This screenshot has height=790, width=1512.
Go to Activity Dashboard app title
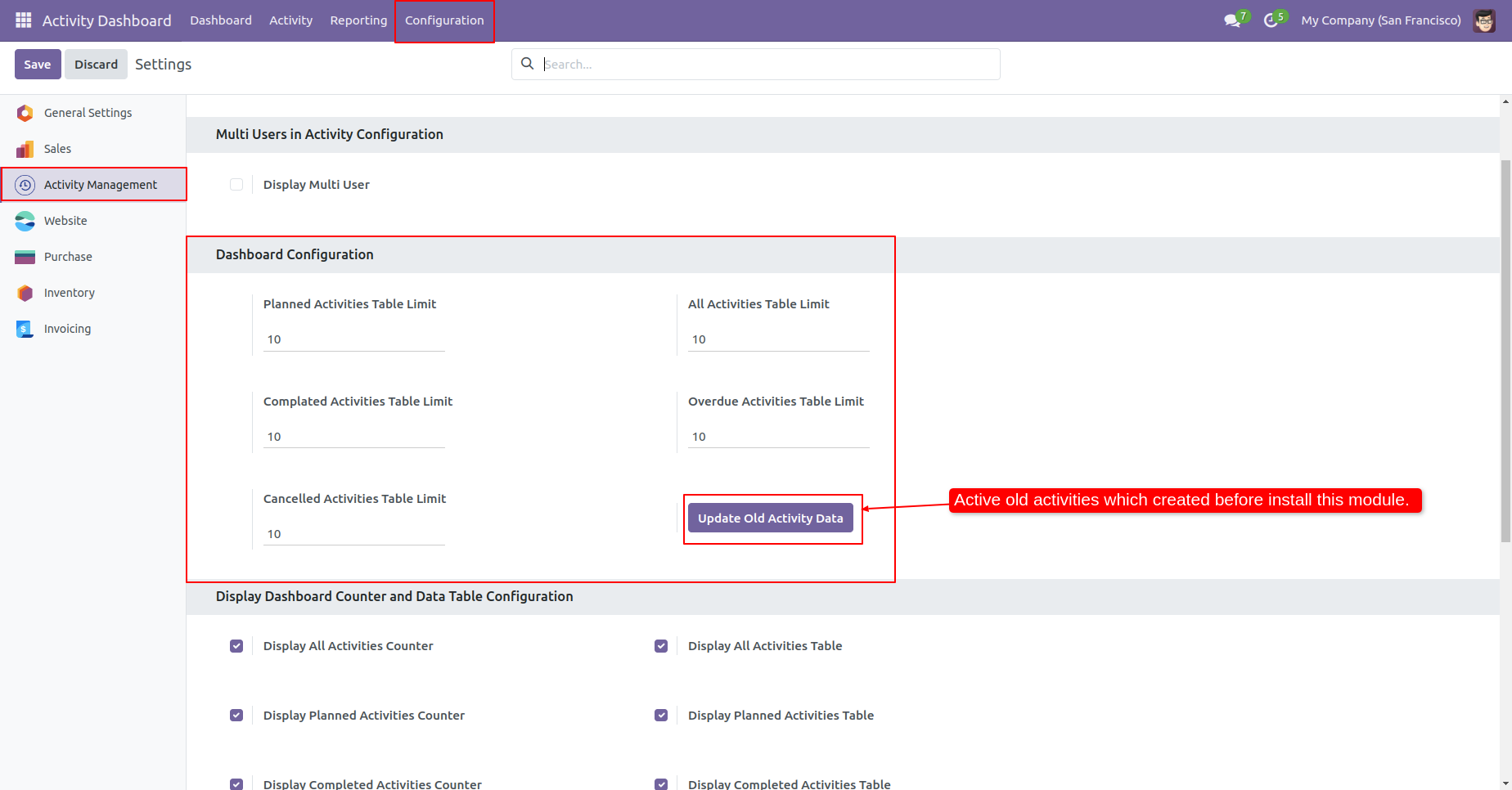(107, 20)
